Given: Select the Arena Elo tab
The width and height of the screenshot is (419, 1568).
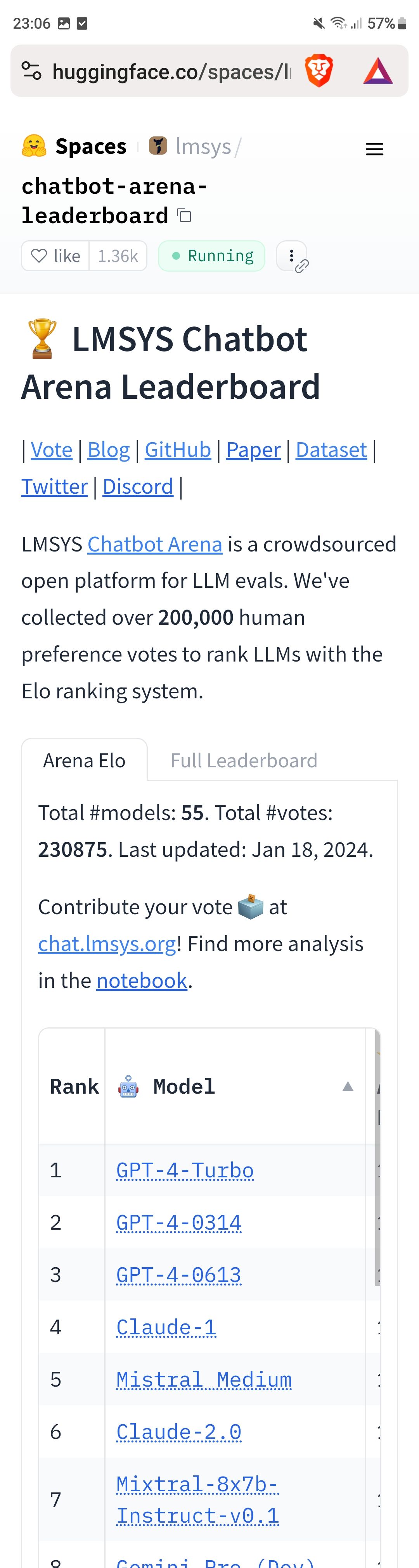Looking at the screenshot, I should click(84, 760).
